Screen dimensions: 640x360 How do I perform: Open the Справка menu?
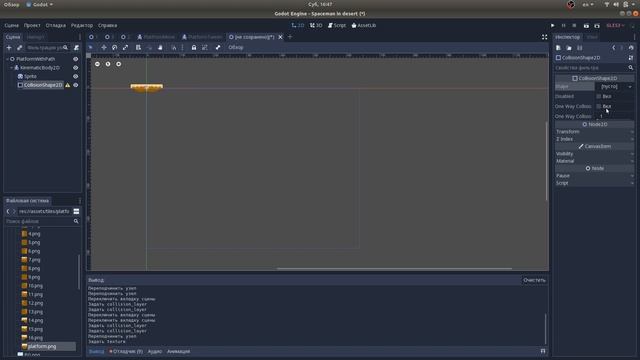click(107, 25)
